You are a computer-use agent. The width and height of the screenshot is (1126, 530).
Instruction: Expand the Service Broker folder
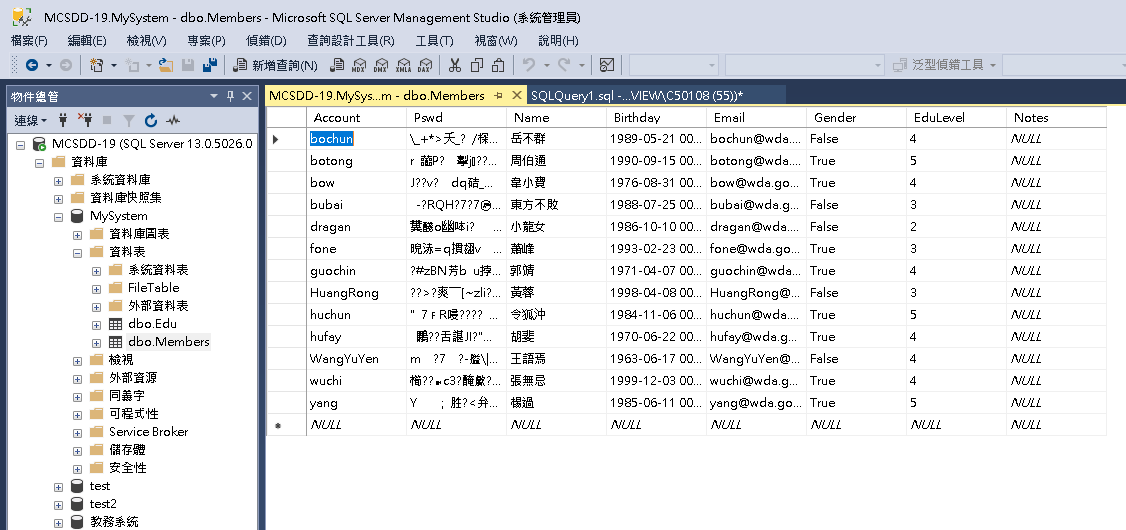coord(78,432)
